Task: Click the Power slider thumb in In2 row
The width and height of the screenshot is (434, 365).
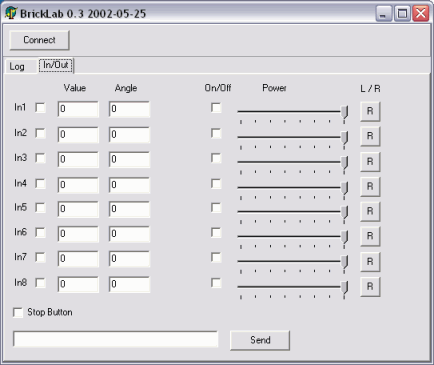Action: [x=344, y=137]
